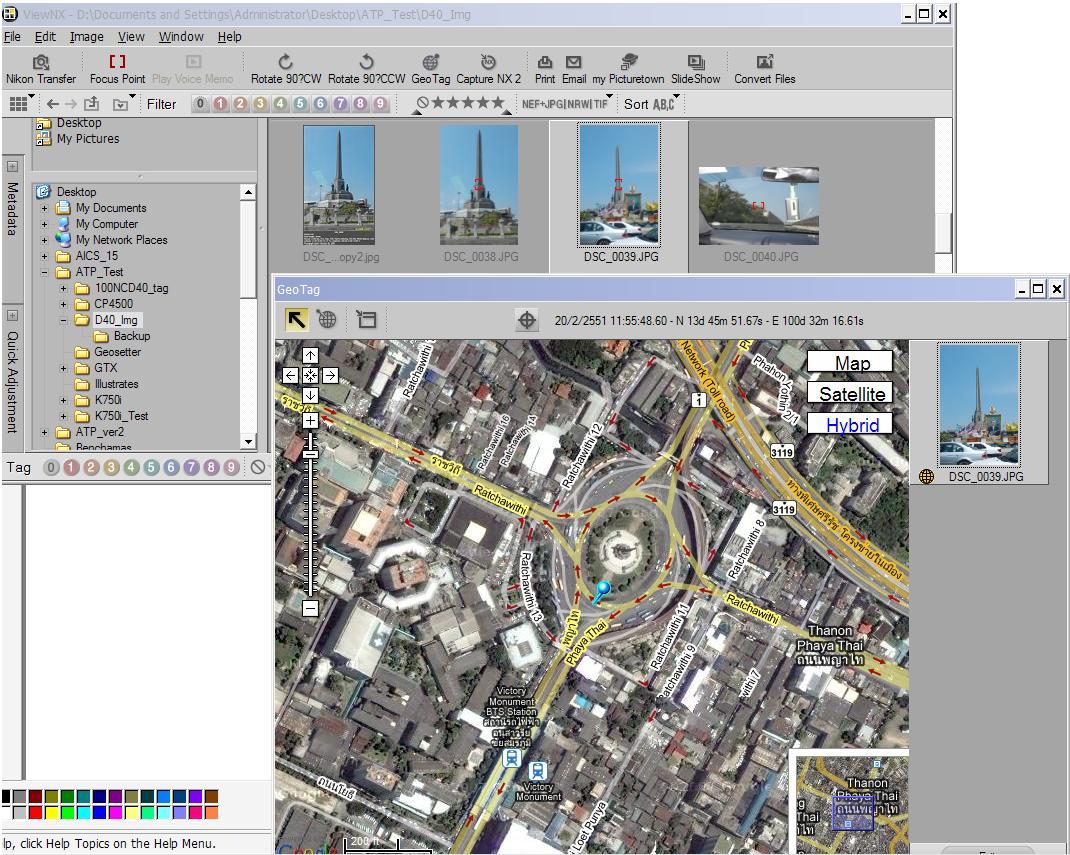The image size is (1070, 855).
Task: Open the Metadata side panel tab
Action: point(12,208)
